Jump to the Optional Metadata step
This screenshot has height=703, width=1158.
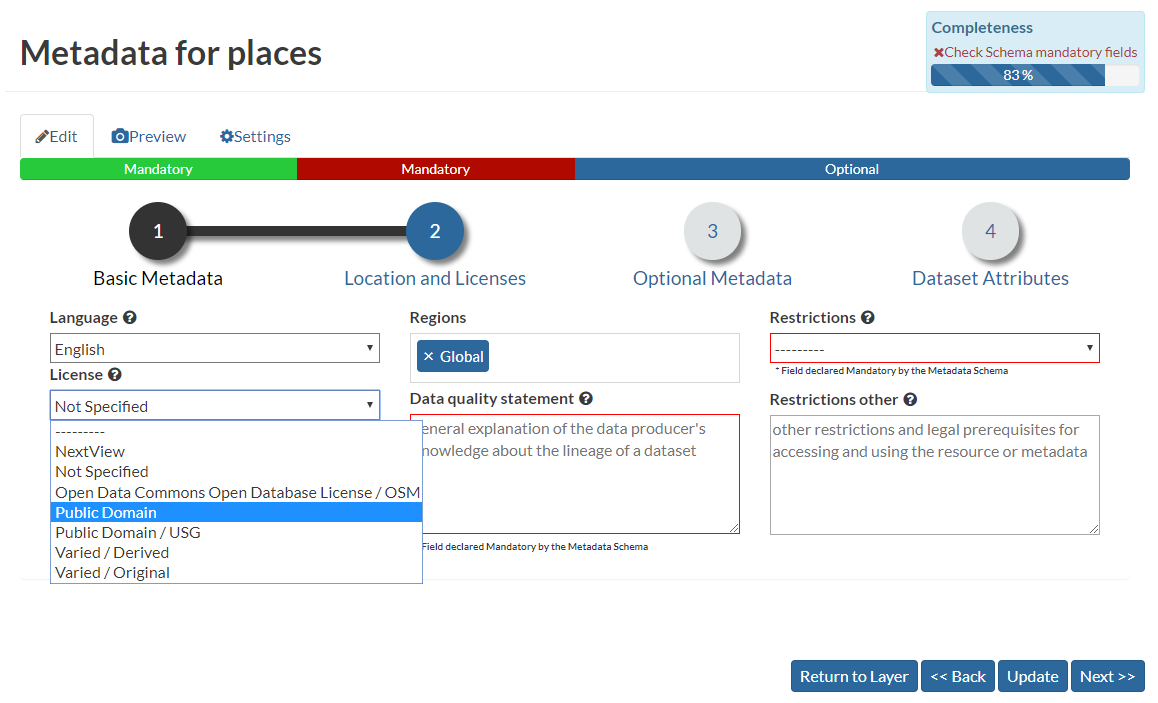coord(712,230)
